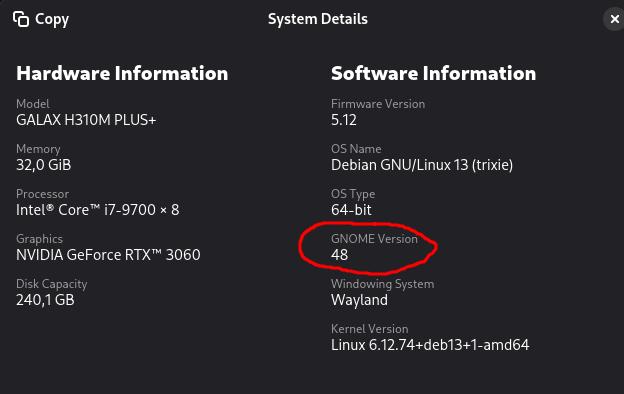624x394 pixels.
Task: Click the Copy icon in header
Action: pyautogui.click(x=21, y=19)
